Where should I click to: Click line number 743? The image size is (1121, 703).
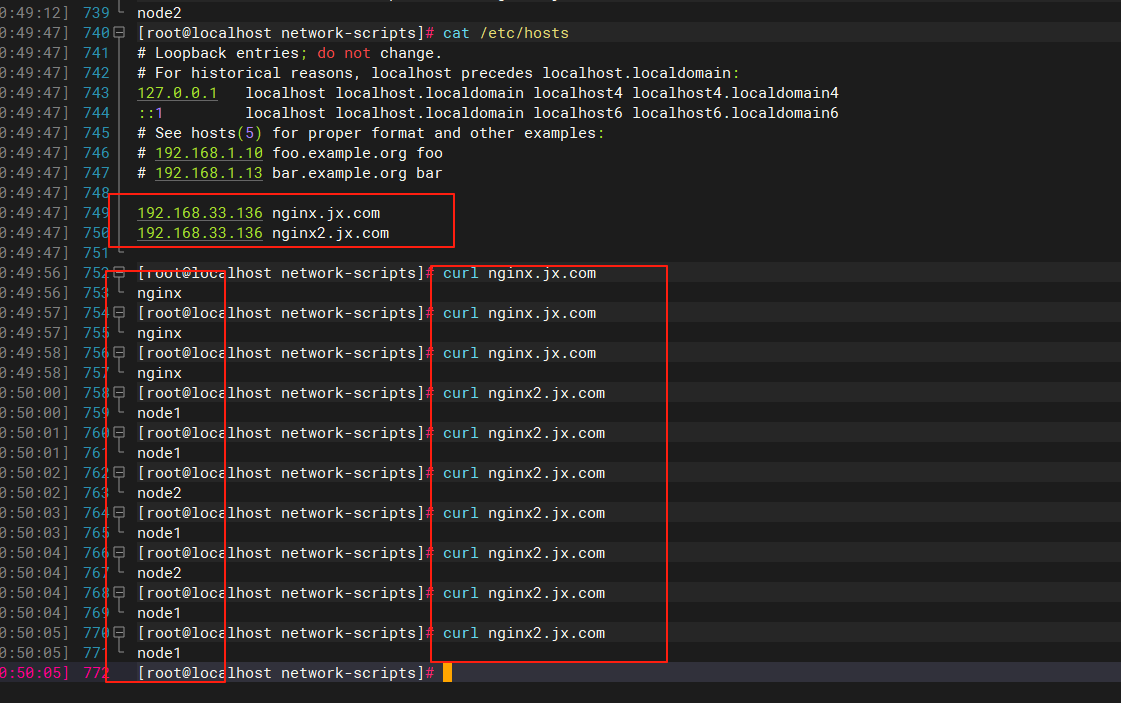96,93
